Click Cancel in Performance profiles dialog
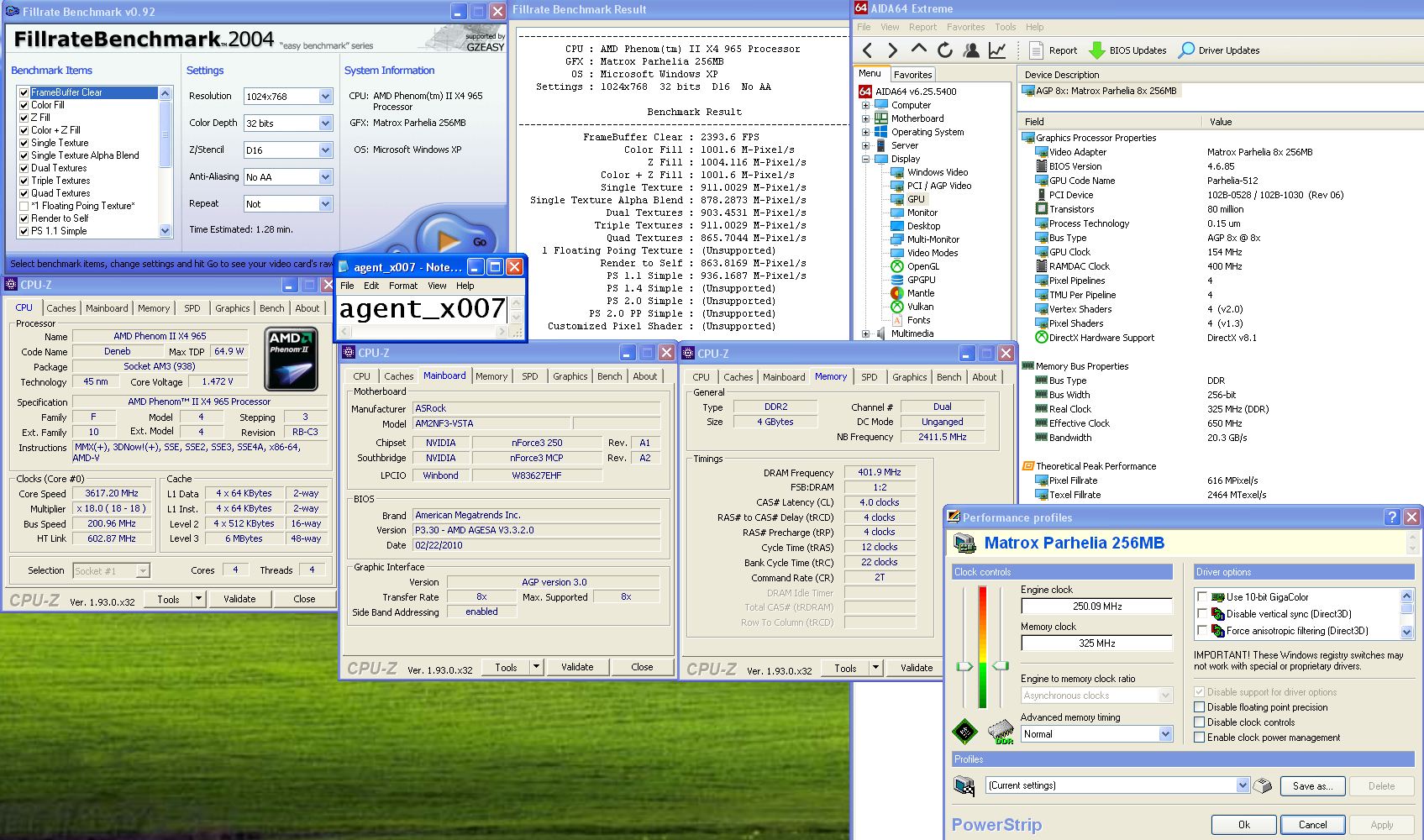1424x840 pixels. pos(1313,825)
